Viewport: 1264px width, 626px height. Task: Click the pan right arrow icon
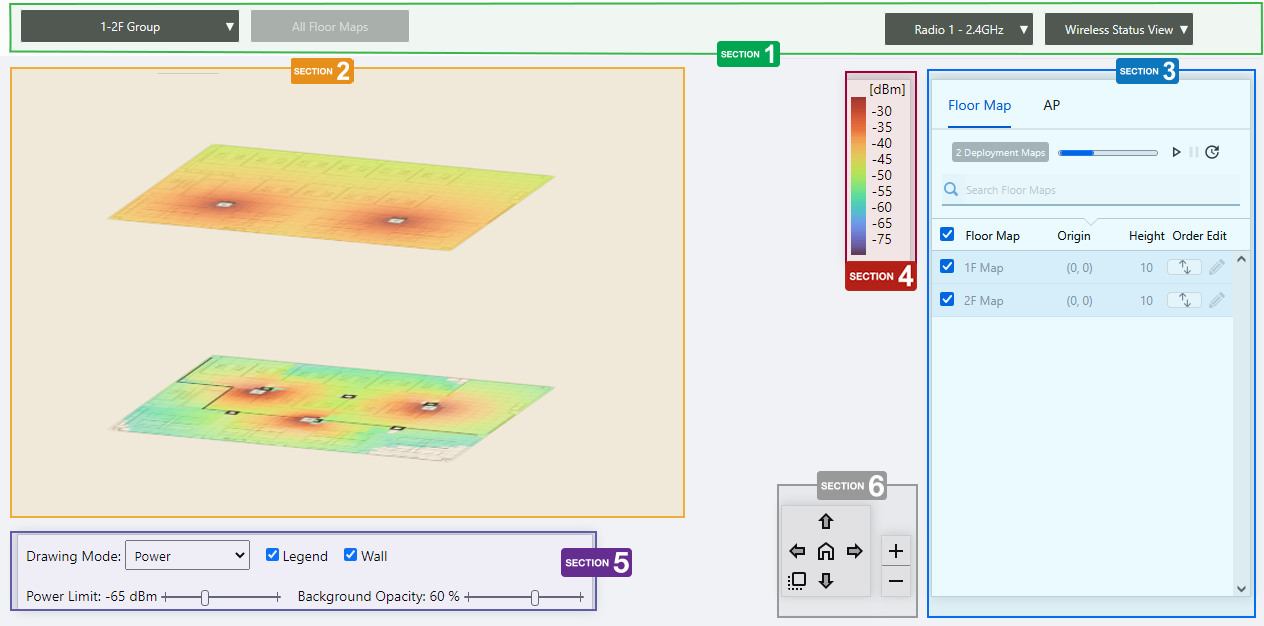point(855,551)
